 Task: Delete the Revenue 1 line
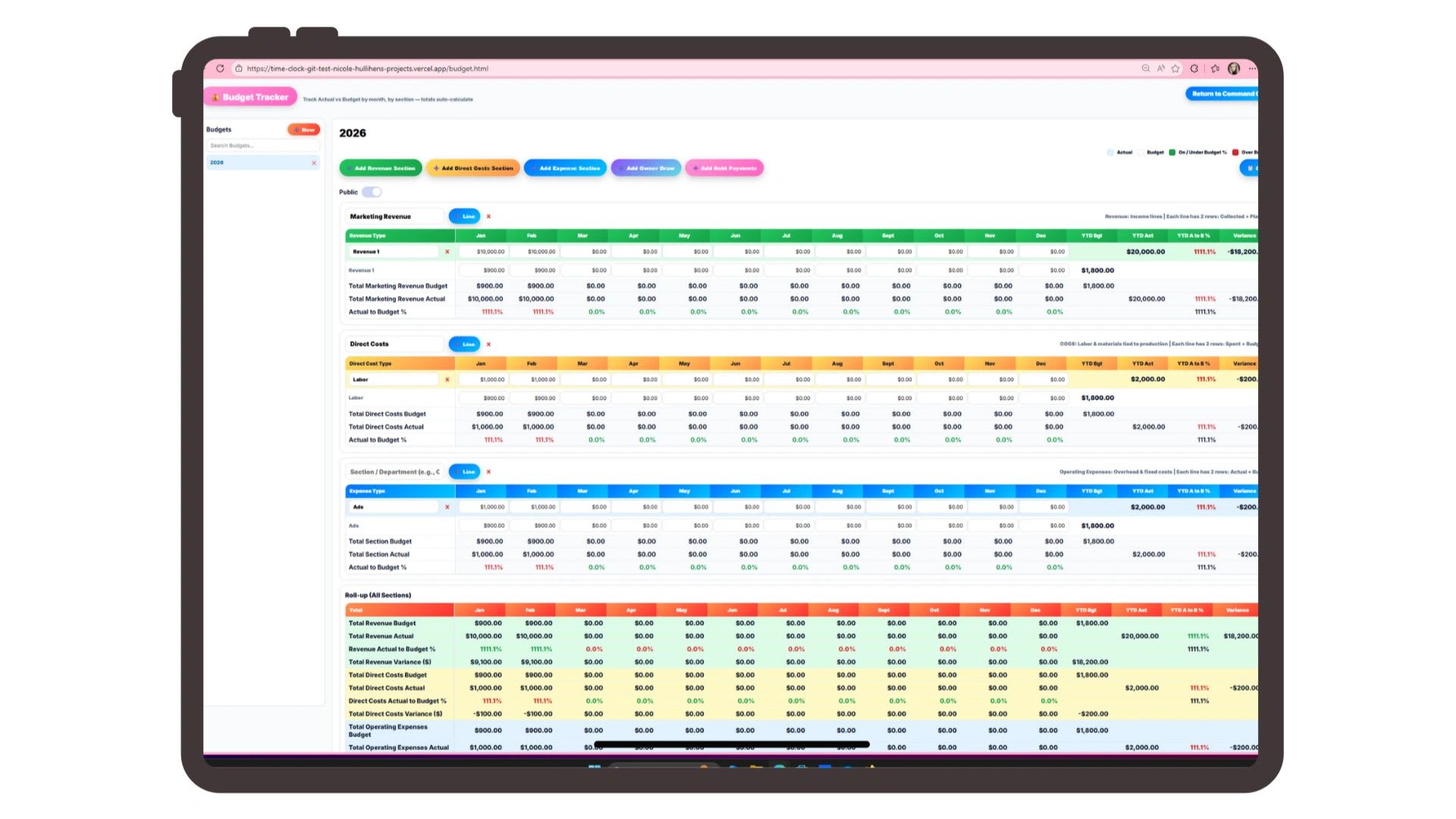coord(447,252)
